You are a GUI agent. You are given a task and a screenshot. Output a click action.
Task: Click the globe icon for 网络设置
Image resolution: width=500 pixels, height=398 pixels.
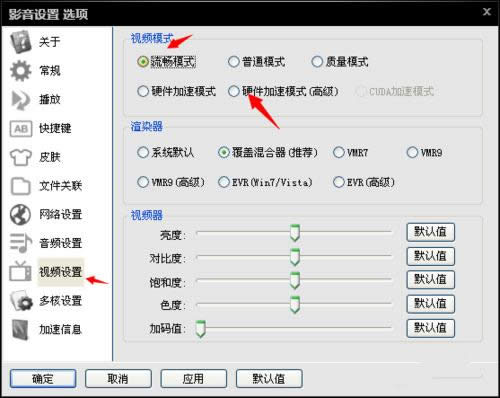pyautogui.click(x=21, y=214)
